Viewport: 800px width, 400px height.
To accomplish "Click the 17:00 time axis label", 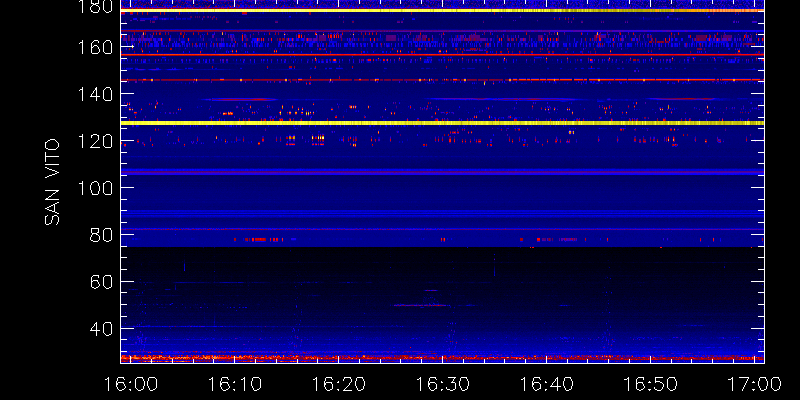I will [x=754, y=384].
